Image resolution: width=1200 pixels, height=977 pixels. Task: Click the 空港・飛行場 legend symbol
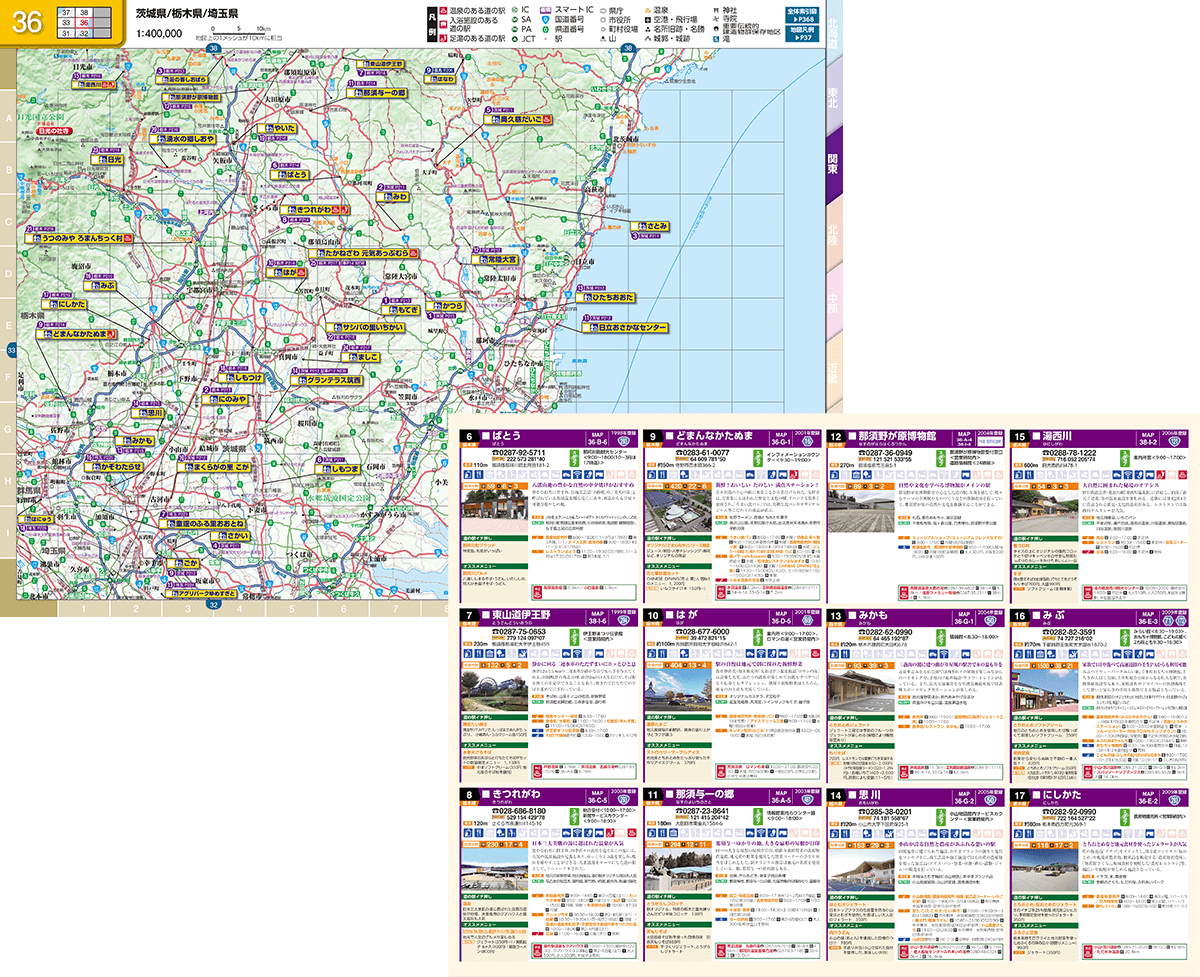pos(650,19)
